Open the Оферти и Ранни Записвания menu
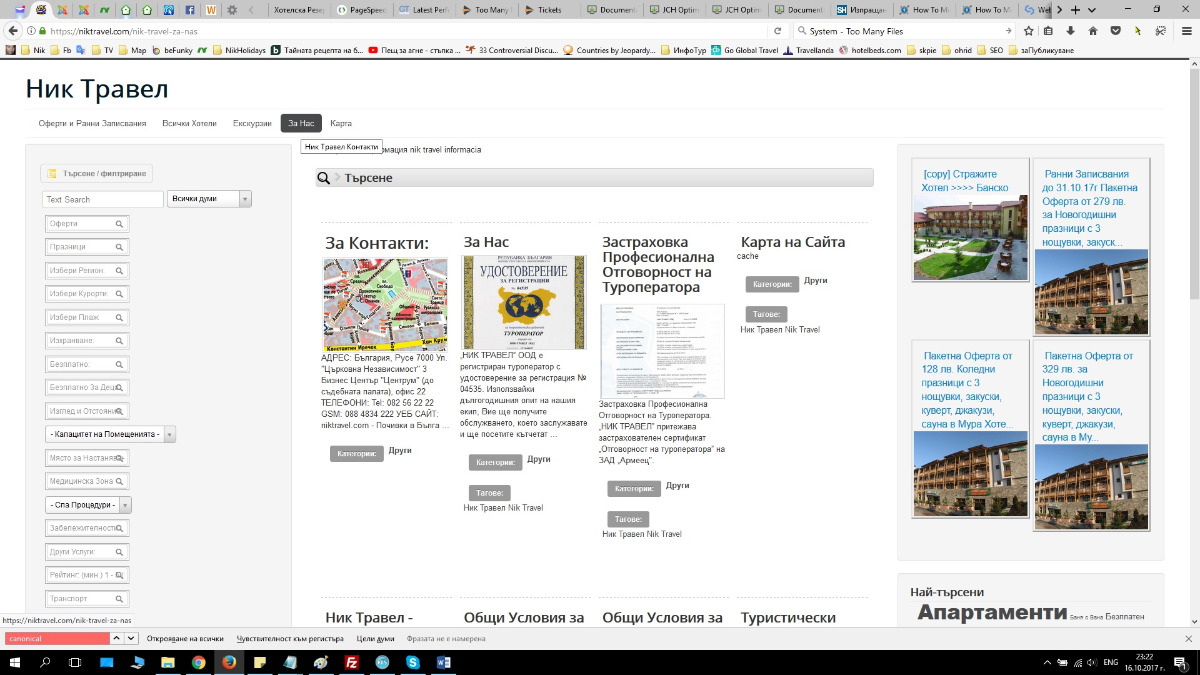This screenshot has height=675, width=1200. 93,123
